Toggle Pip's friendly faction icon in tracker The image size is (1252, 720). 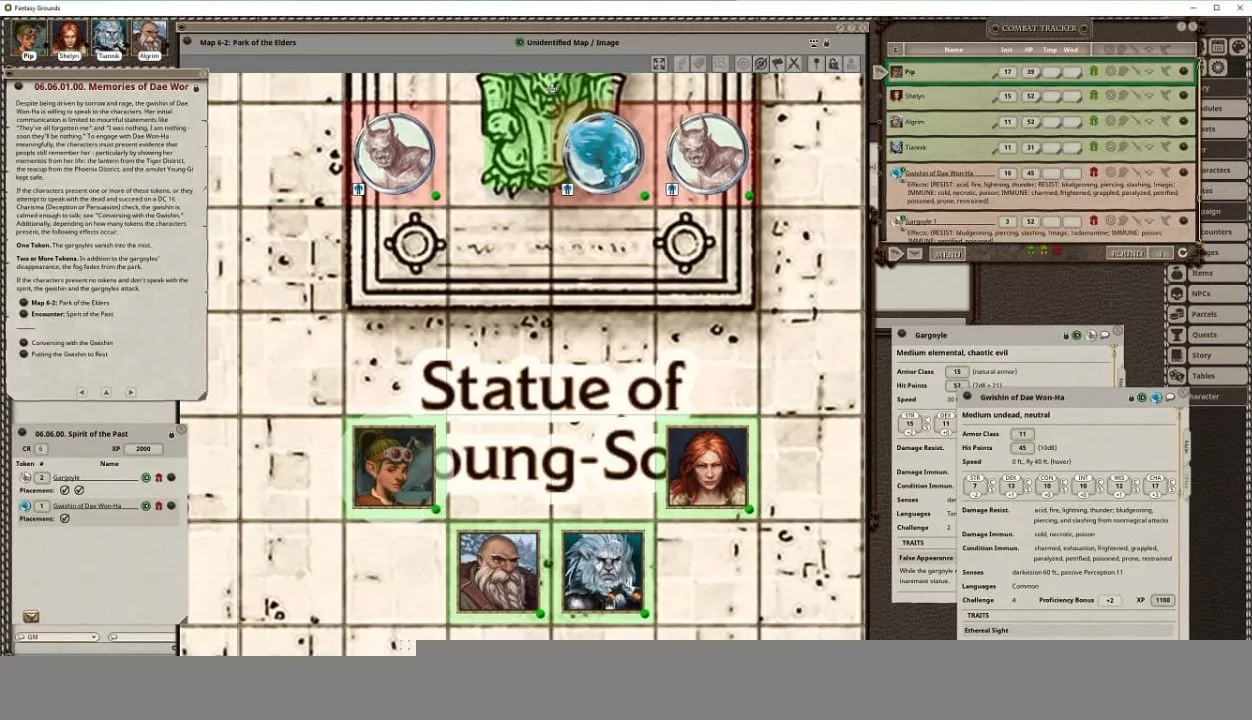1093,72
